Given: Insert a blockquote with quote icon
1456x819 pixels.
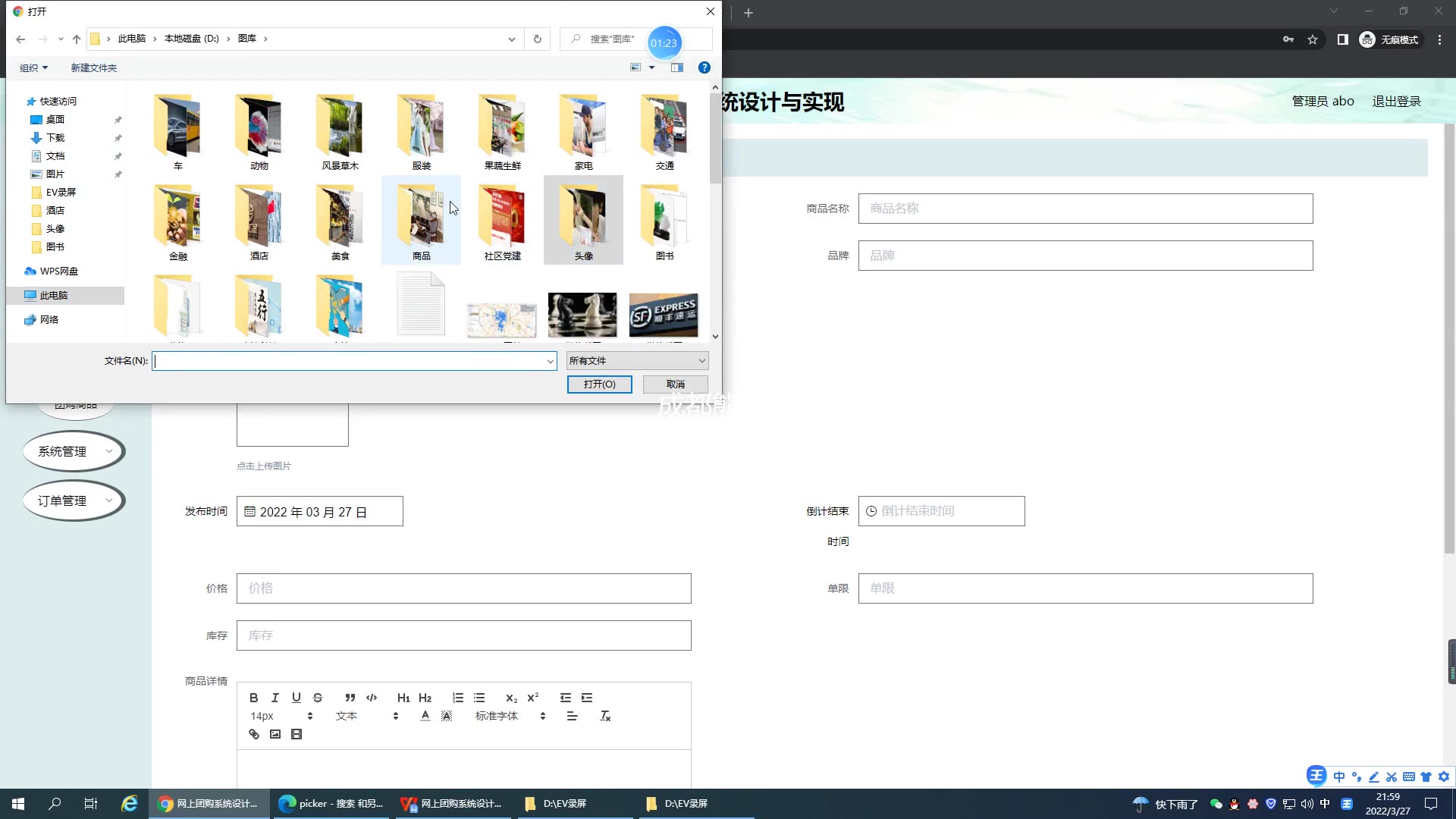Looking at the screenshot, I should coord(350,698).
